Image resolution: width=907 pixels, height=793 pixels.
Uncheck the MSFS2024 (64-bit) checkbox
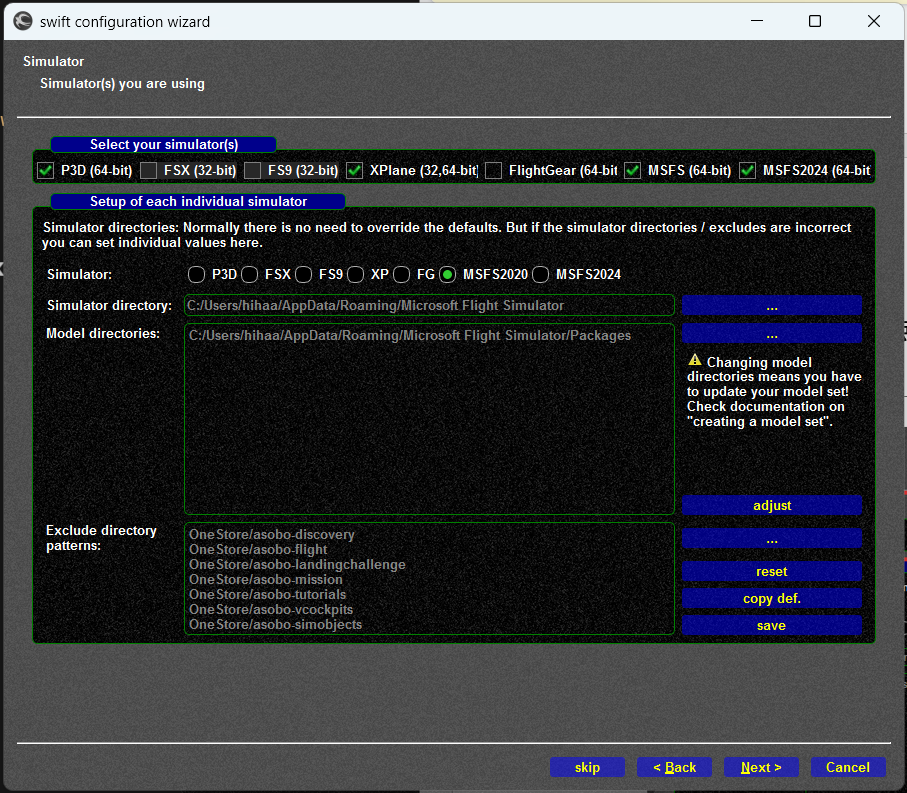pos(747,171)
